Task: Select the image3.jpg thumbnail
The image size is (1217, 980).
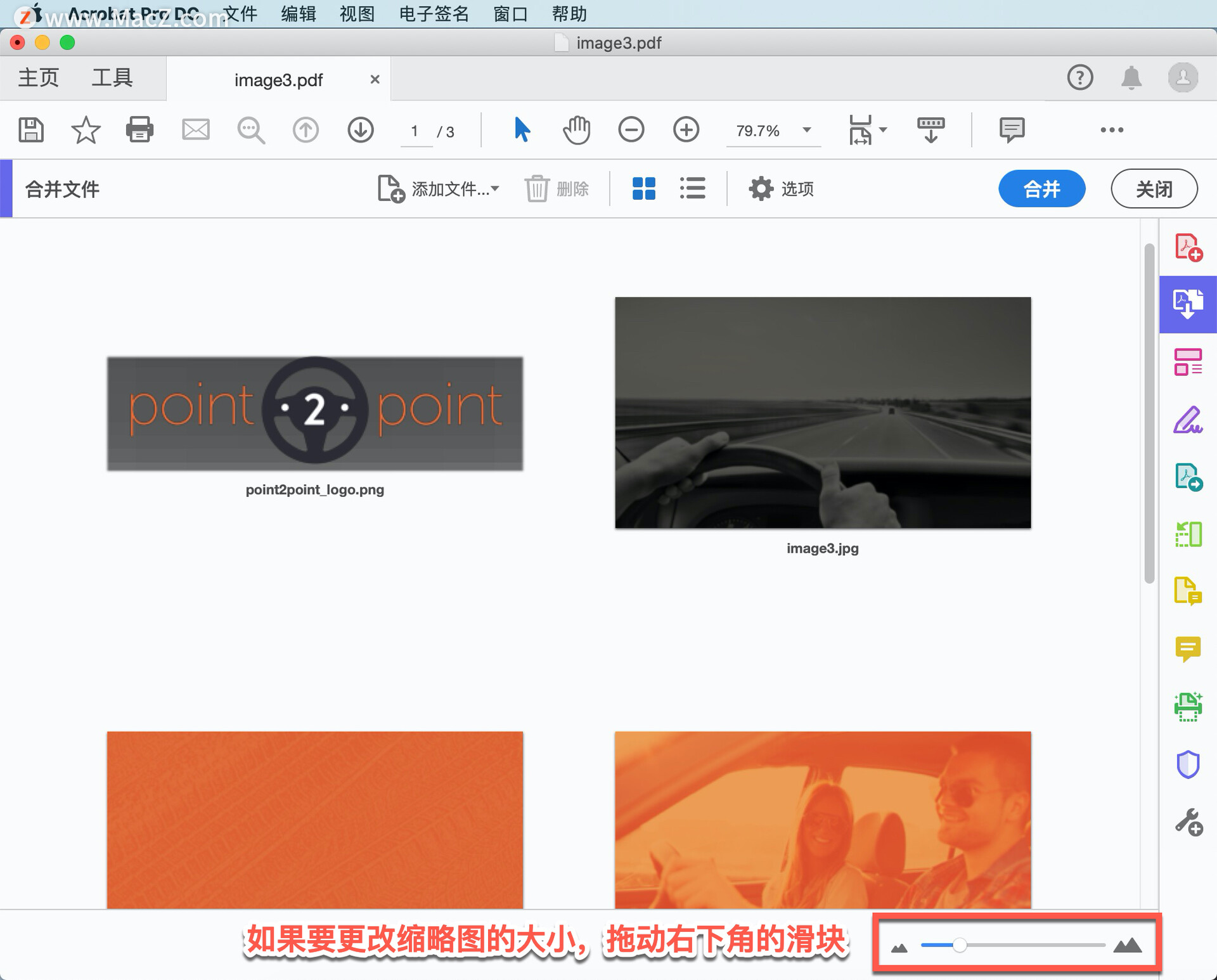Action: (x=823, y=413)
